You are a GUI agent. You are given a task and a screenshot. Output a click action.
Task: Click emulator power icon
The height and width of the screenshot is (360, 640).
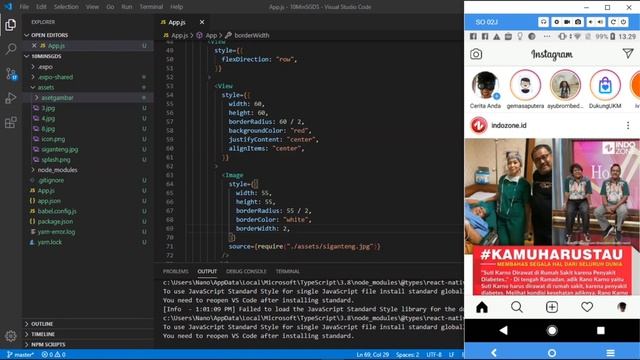click(623, 22)
